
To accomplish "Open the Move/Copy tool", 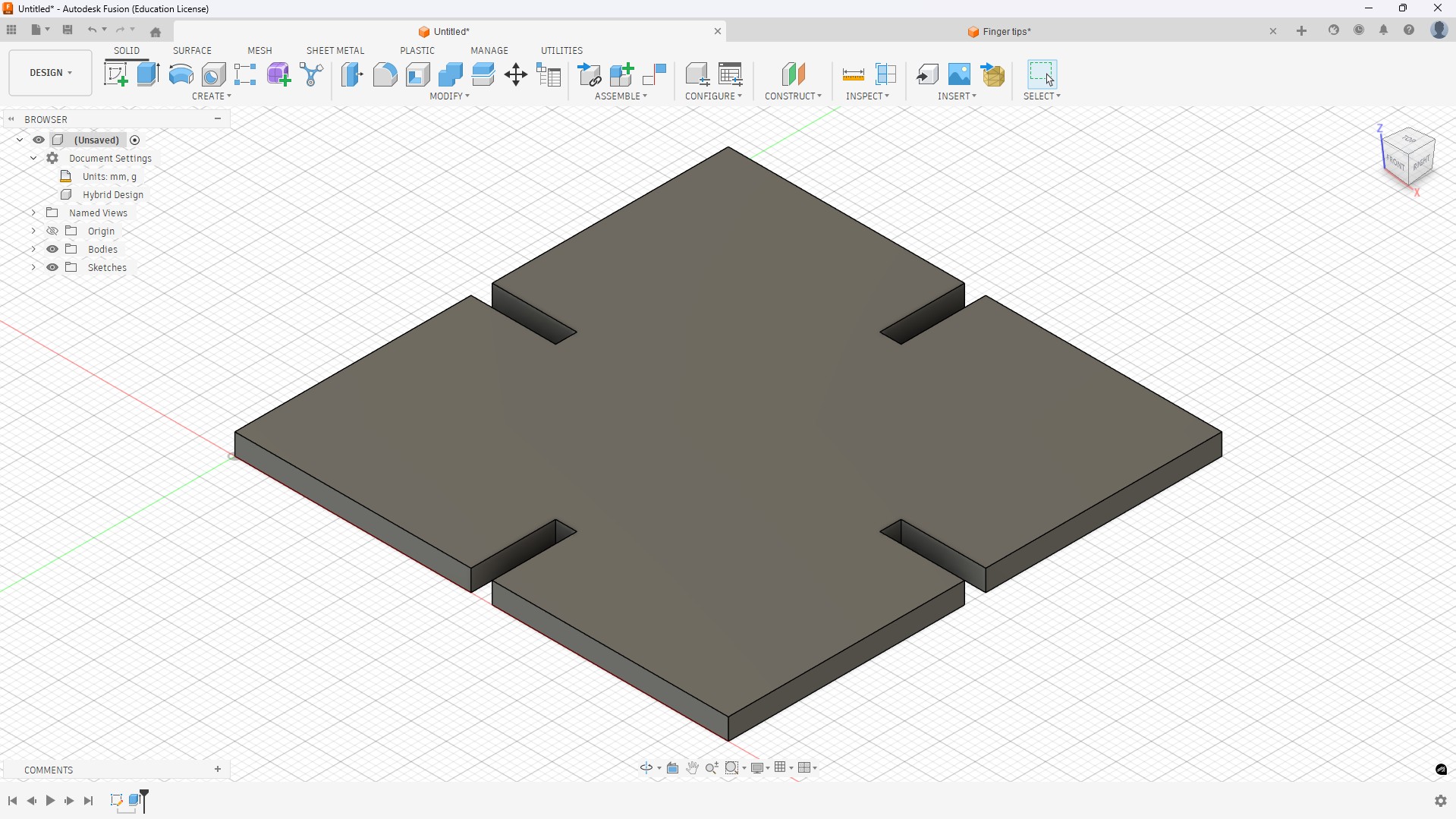I will point(516,74).
